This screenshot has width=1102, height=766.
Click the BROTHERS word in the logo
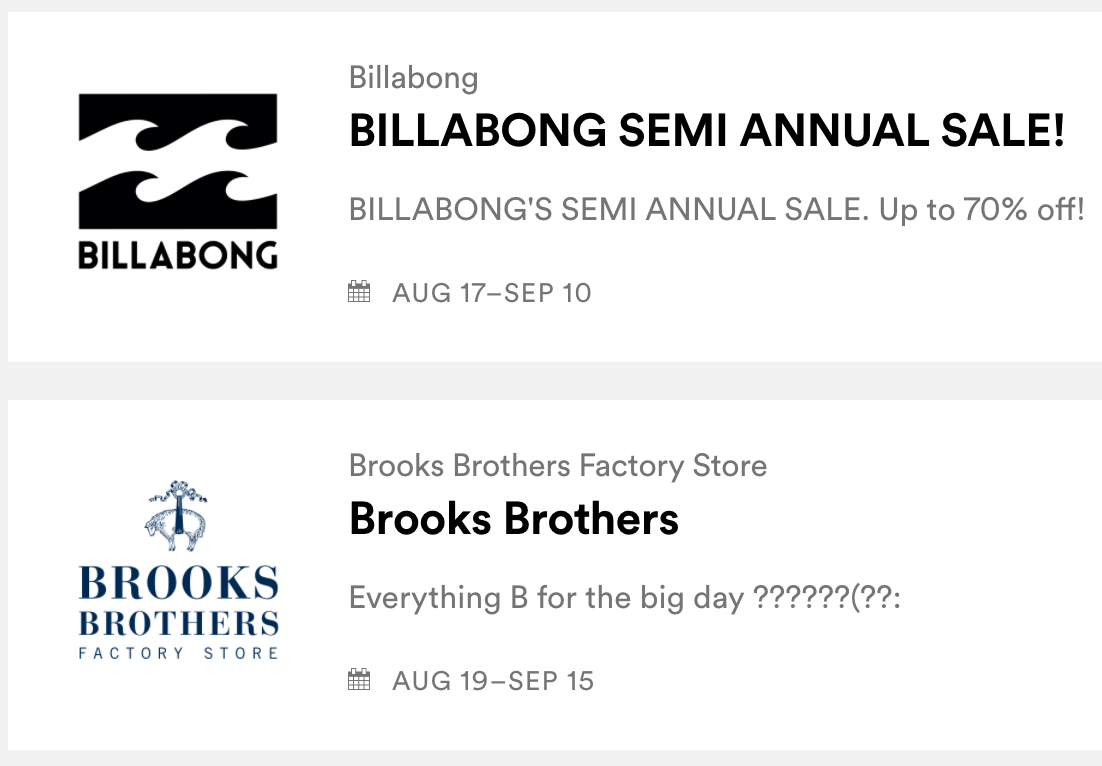point(178,623)
